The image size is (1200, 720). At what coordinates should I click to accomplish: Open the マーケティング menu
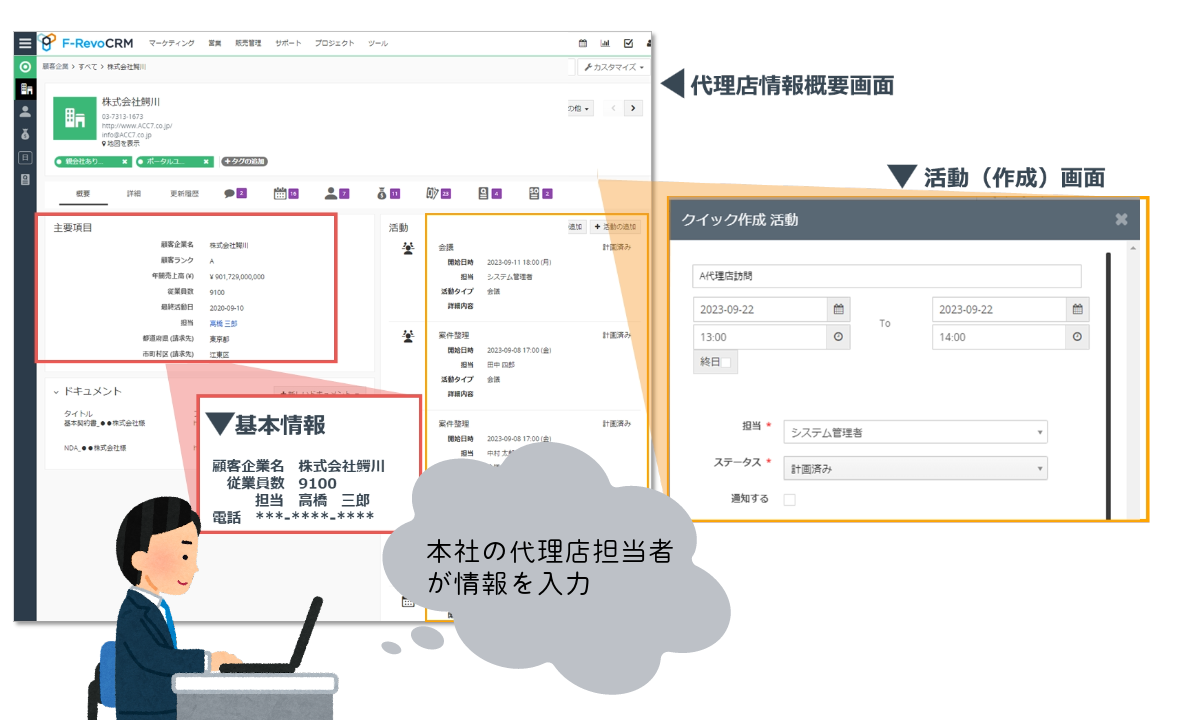coord(171,44)
